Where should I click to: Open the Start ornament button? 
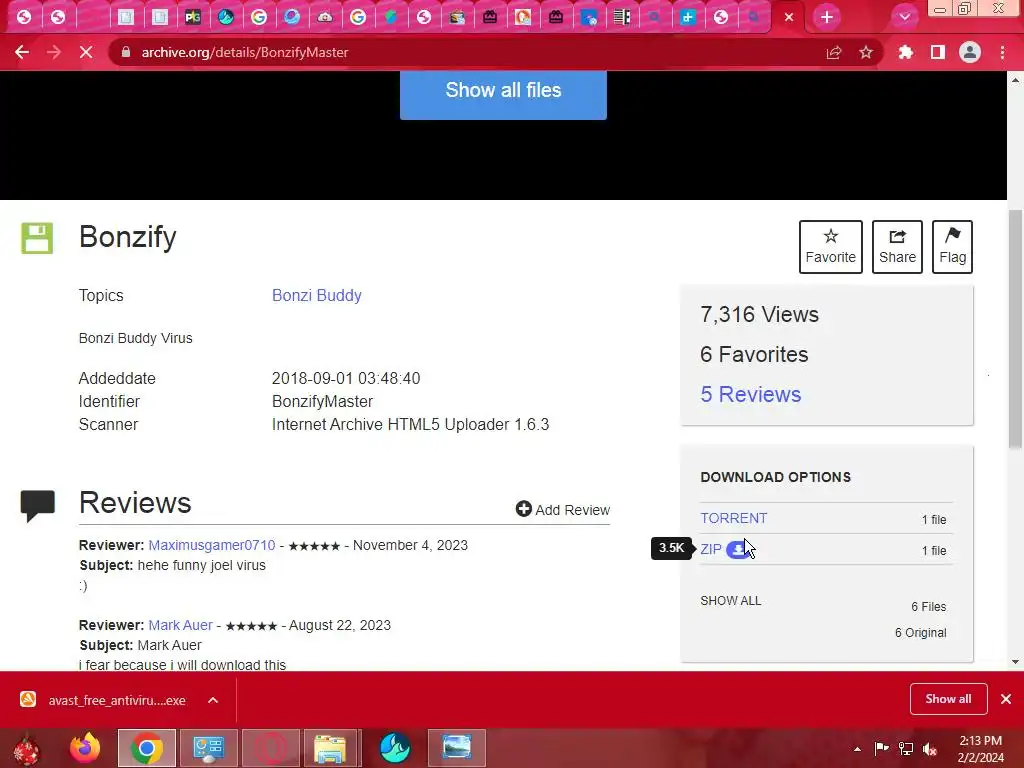(26, 748)
